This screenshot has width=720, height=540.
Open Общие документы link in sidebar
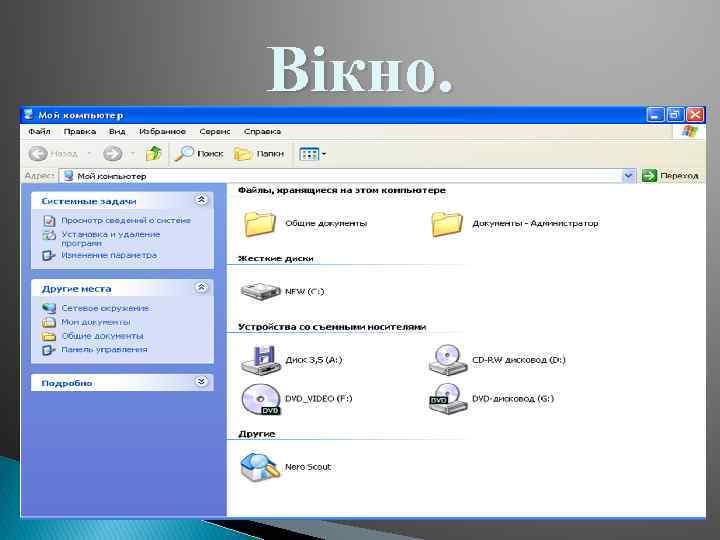tap(103, 336)
